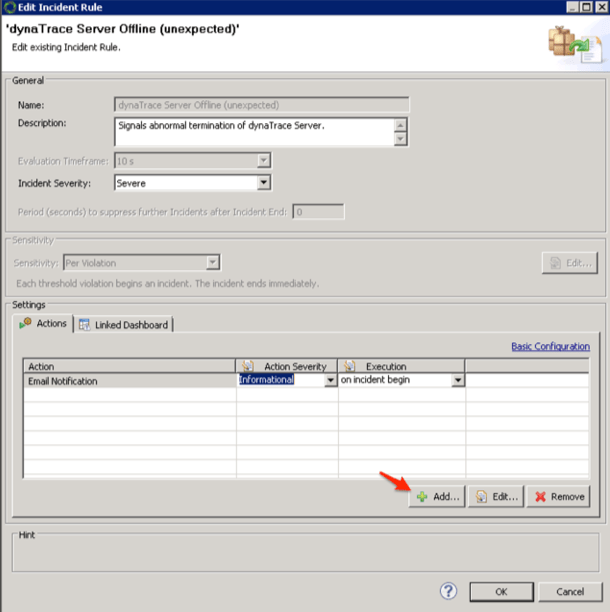Image resolution: width=610 pixels, height=612 pixels.
Task: Click into the Description text field
Action: [x=253, y=132]
